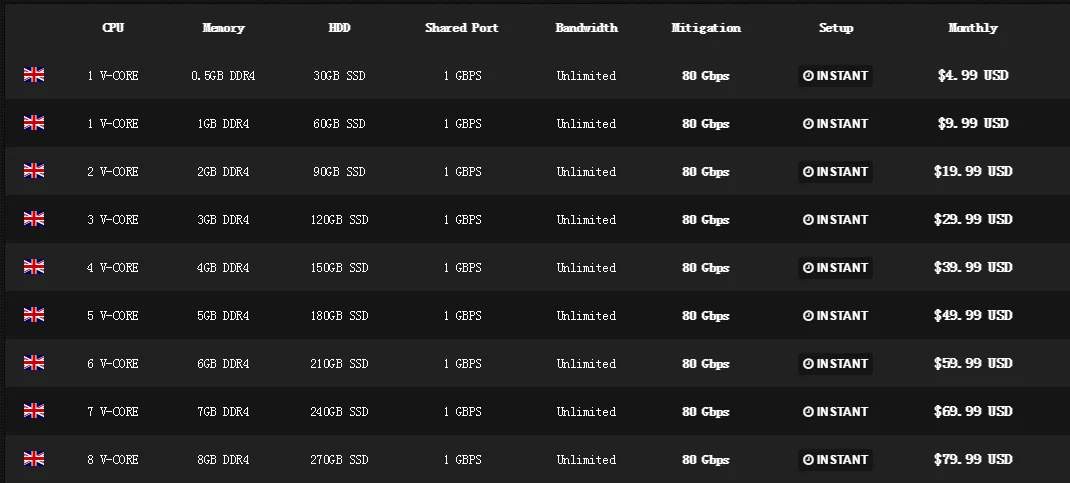This screenshot has width=1070, height=483.
Task: Choose the INSTANT setup badge on 8 V-CORE row
Action: [835, 459]
